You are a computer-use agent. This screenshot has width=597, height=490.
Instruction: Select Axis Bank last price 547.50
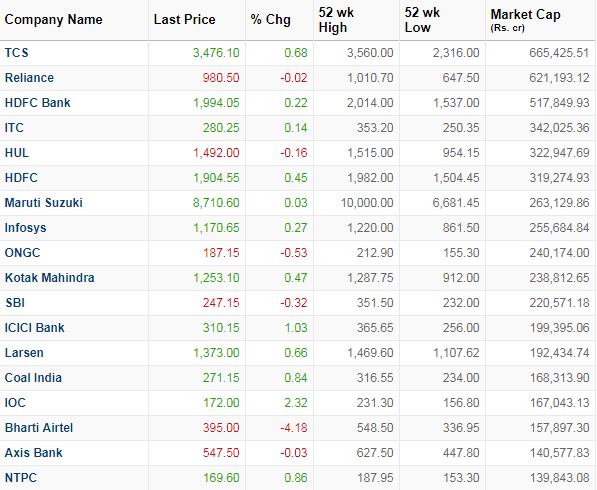click(221, 453)
